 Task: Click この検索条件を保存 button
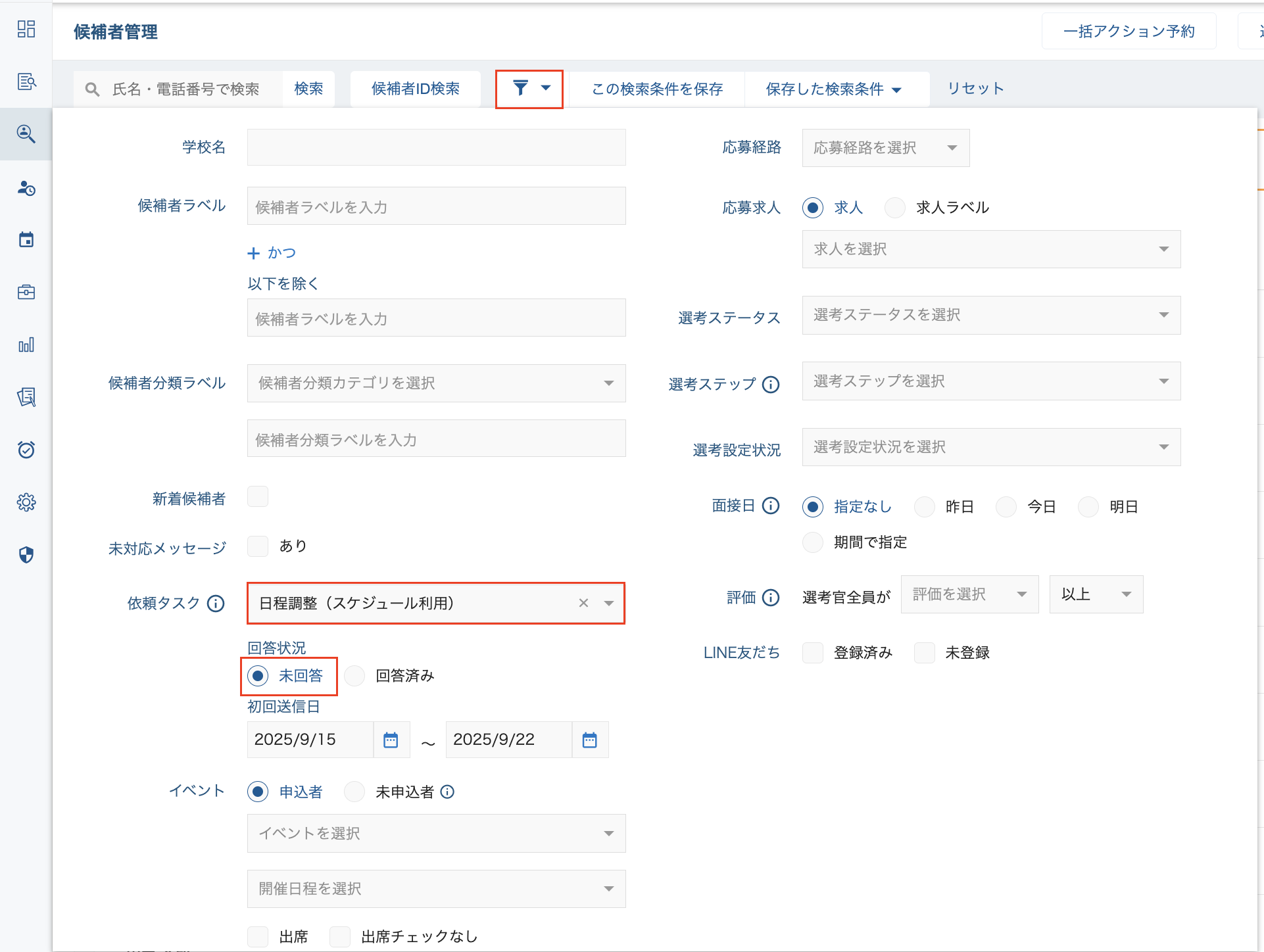[x=656, y=89]
